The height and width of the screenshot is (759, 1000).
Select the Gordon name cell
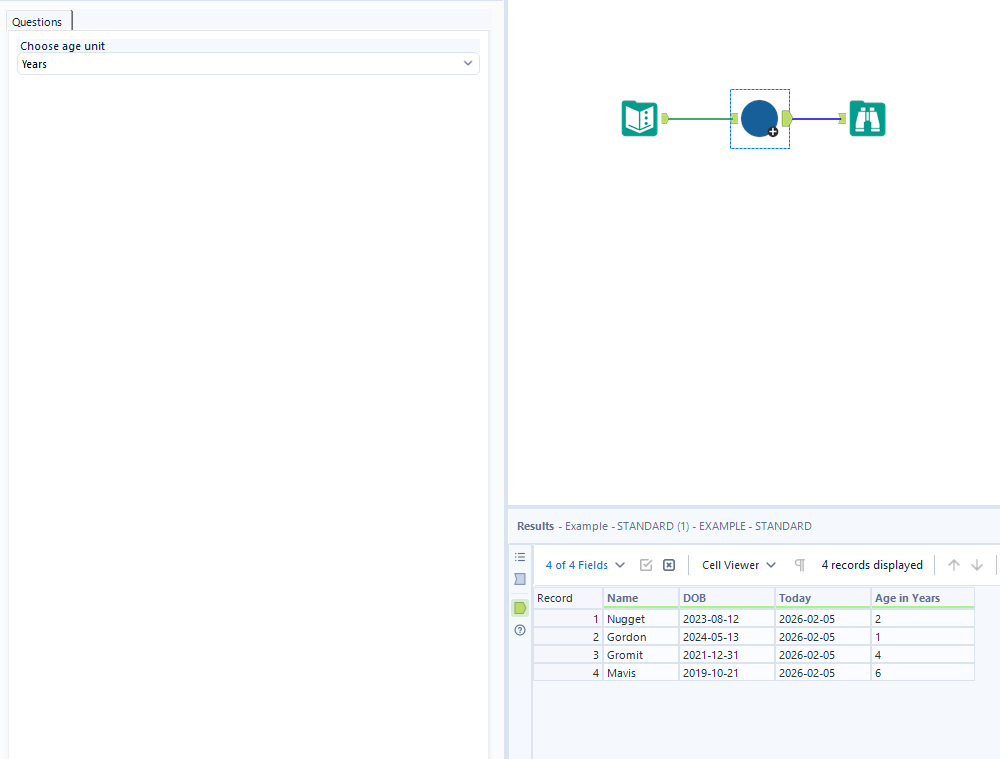pyautogui.click(x=640, y=637)
